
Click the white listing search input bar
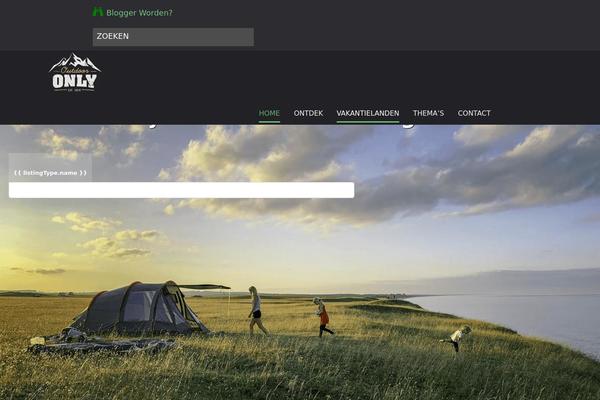181,190
